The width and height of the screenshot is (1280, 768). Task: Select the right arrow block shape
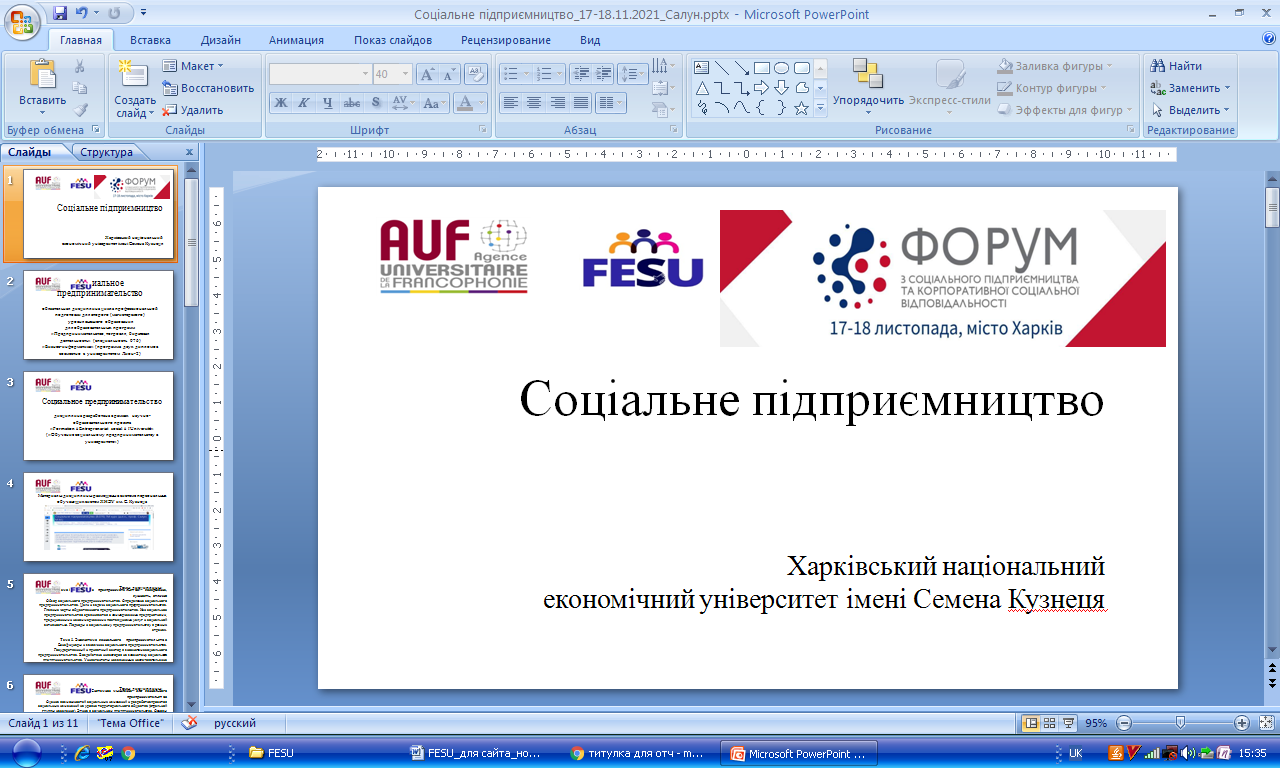[x=762, y=88]
